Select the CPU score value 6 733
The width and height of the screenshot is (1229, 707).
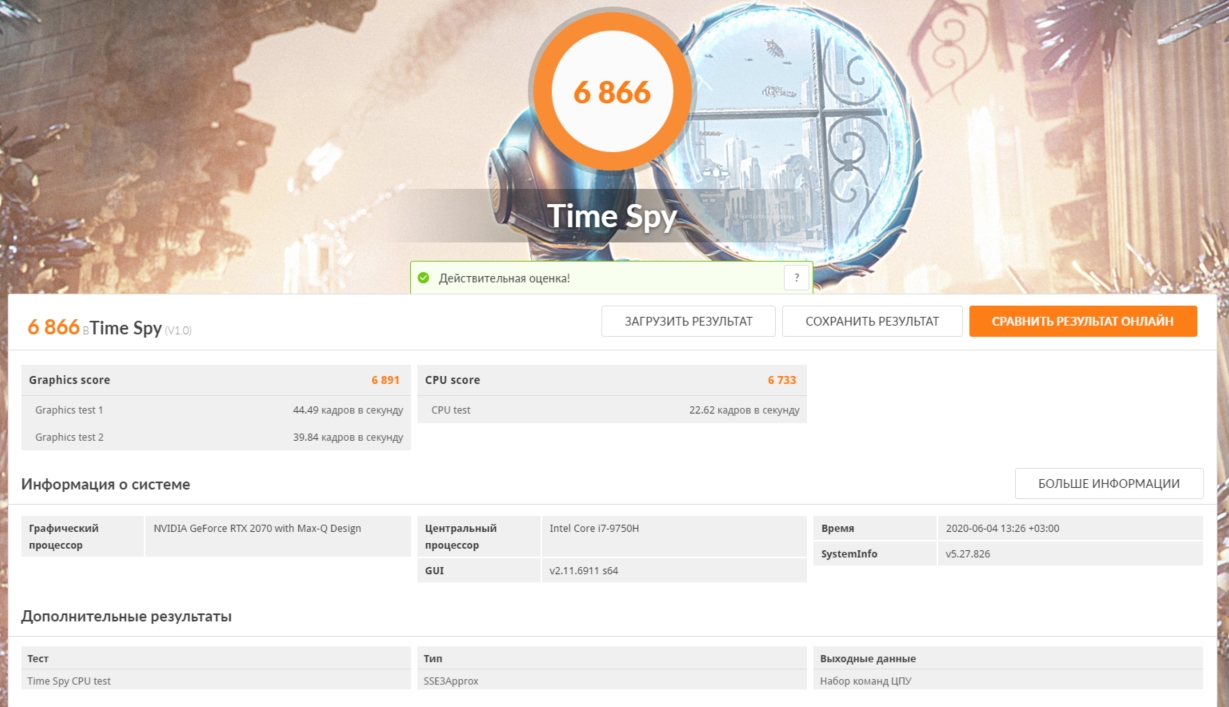pos(782,380)
